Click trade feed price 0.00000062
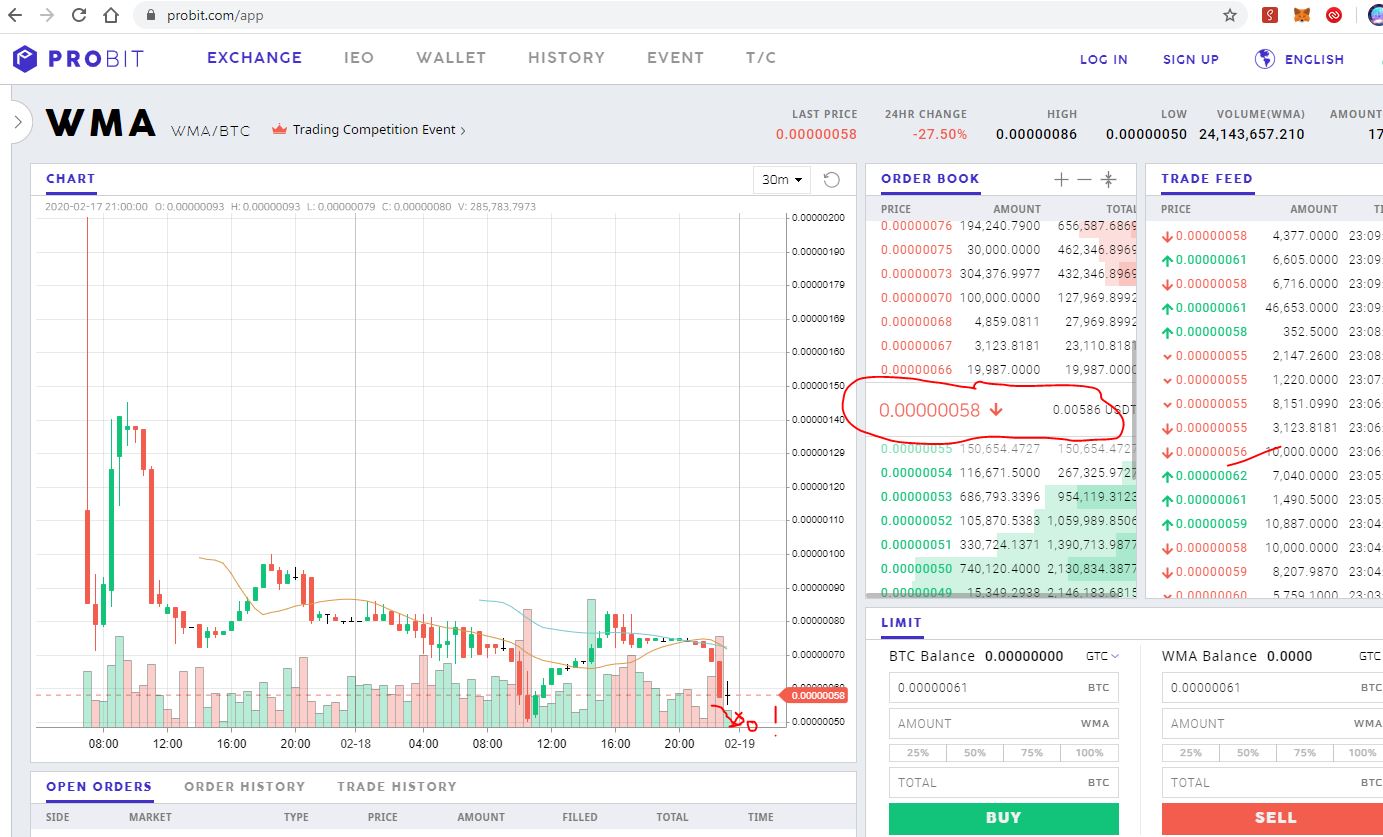This screenshot has height=837, width=1383. click(x=1211, y=476)
